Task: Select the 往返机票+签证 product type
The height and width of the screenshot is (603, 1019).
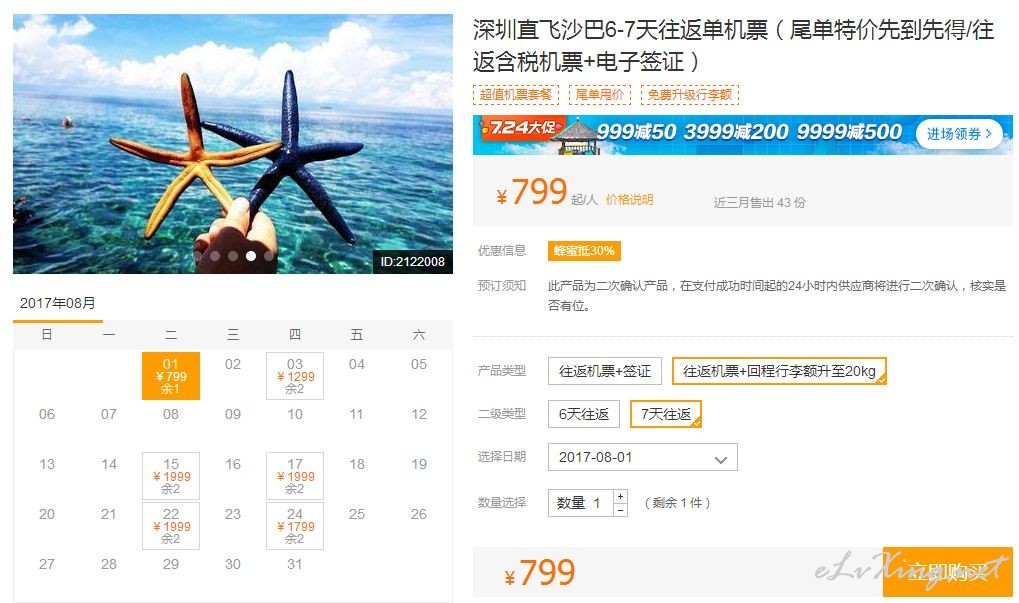Action: tap(604, 371)
